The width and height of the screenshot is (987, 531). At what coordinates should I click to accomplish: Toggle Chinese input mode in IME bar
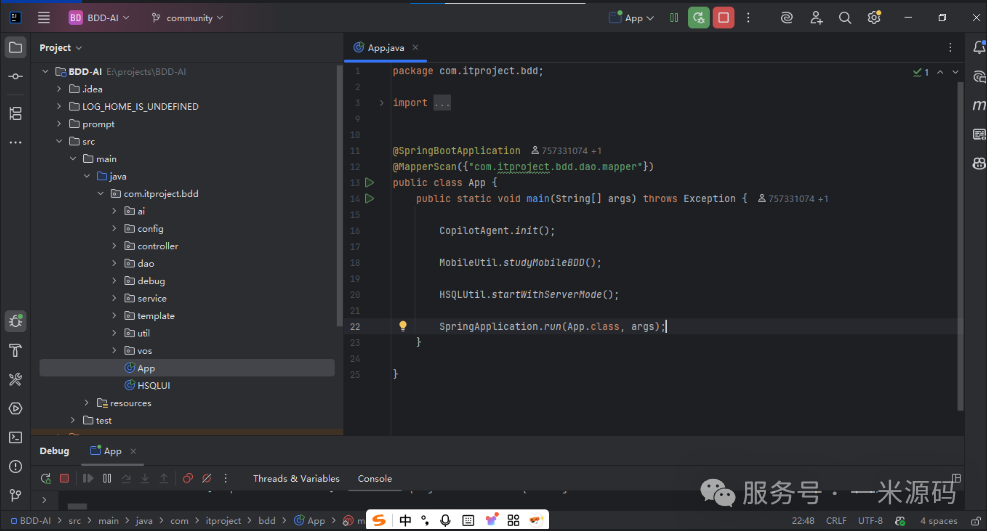coord(405,520)
